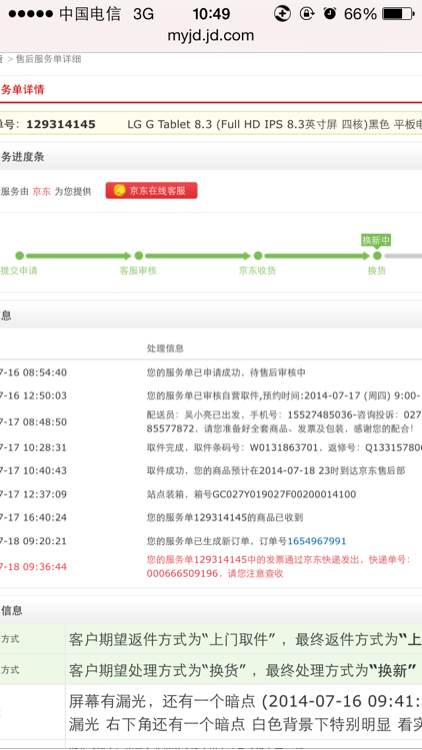Click the first progress step dot
Screen dimensions: 422x750
[x=20, y=256]
